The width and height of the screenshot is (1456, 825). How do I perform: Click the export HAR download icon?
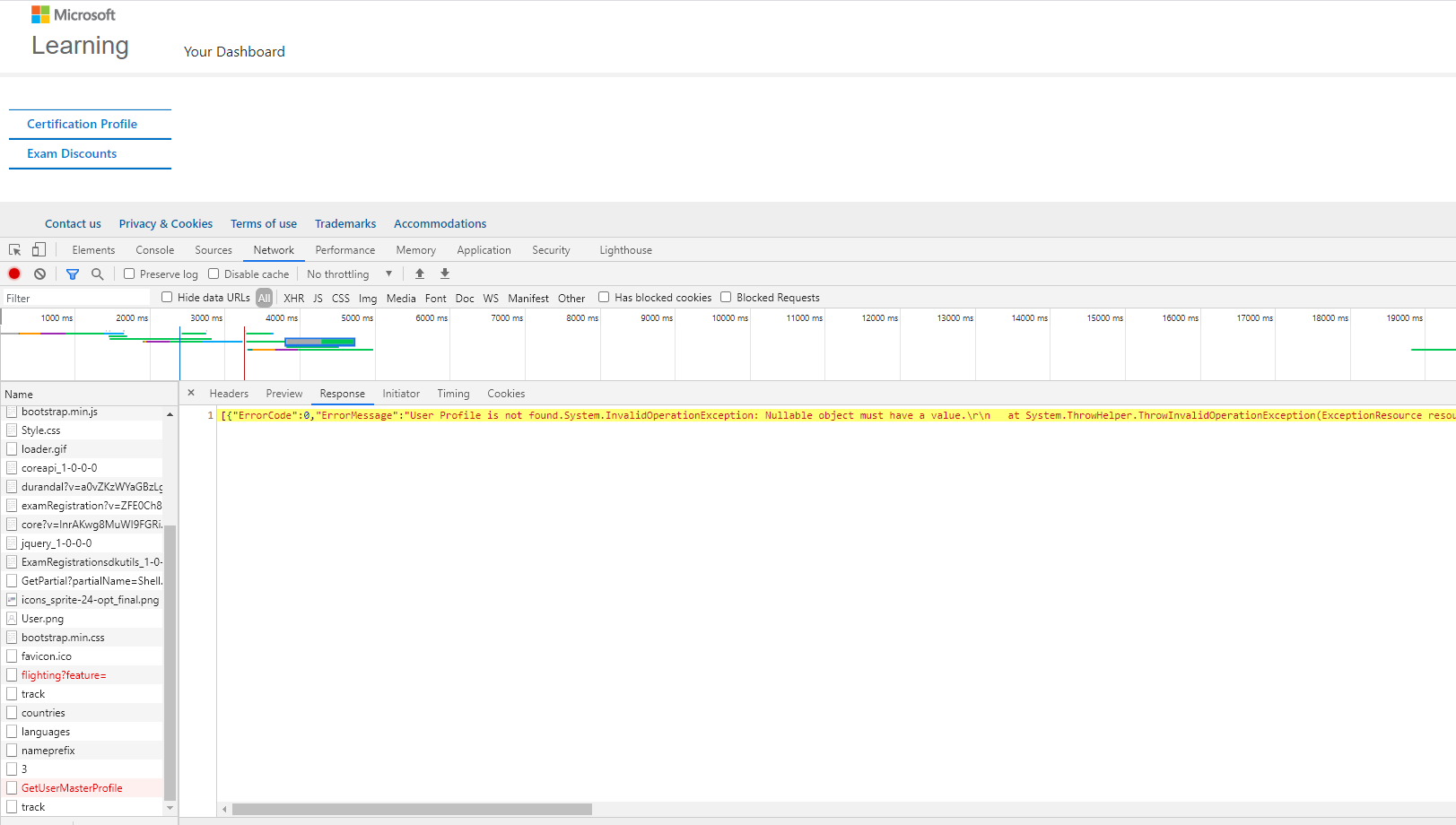coord(444,274)
